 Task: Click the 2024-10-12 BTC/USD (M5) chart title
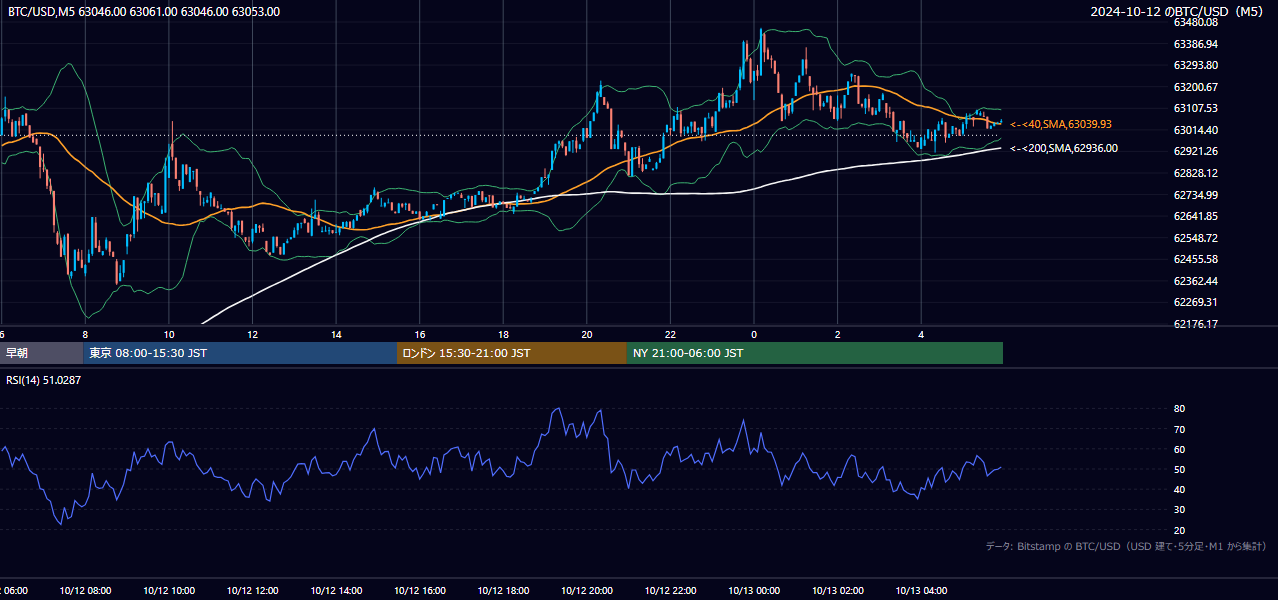[x=1177, y=12]
